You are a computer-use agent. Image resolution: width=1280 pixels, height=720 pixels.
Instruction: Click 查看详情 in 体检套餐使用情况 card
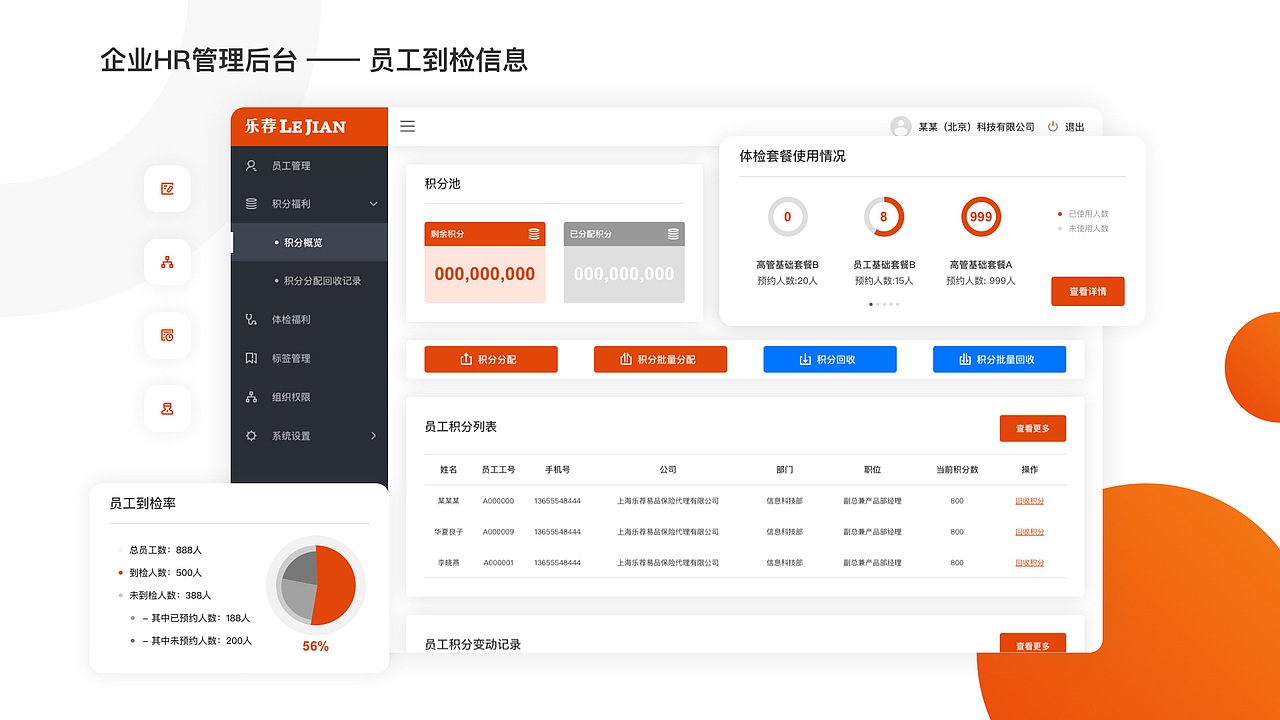1087,291
